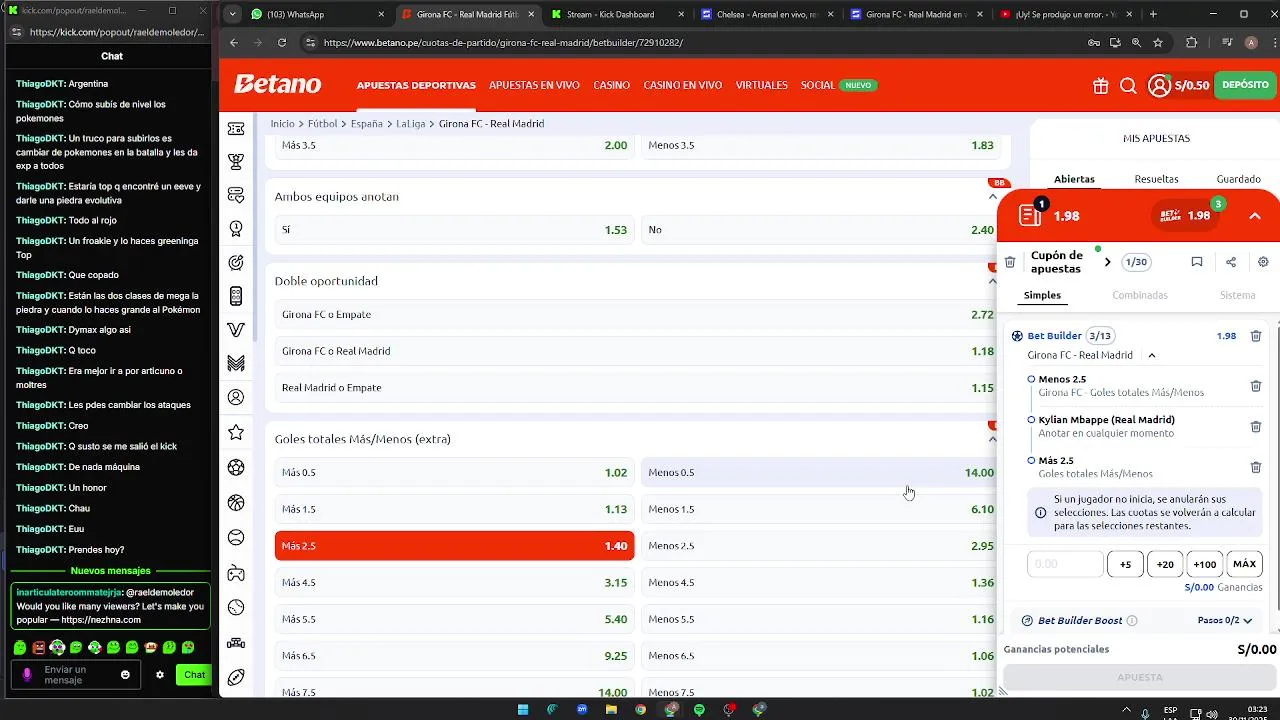1280x720 pixels.
Task: Add +20 to the stake
Action: [1165, 564]
